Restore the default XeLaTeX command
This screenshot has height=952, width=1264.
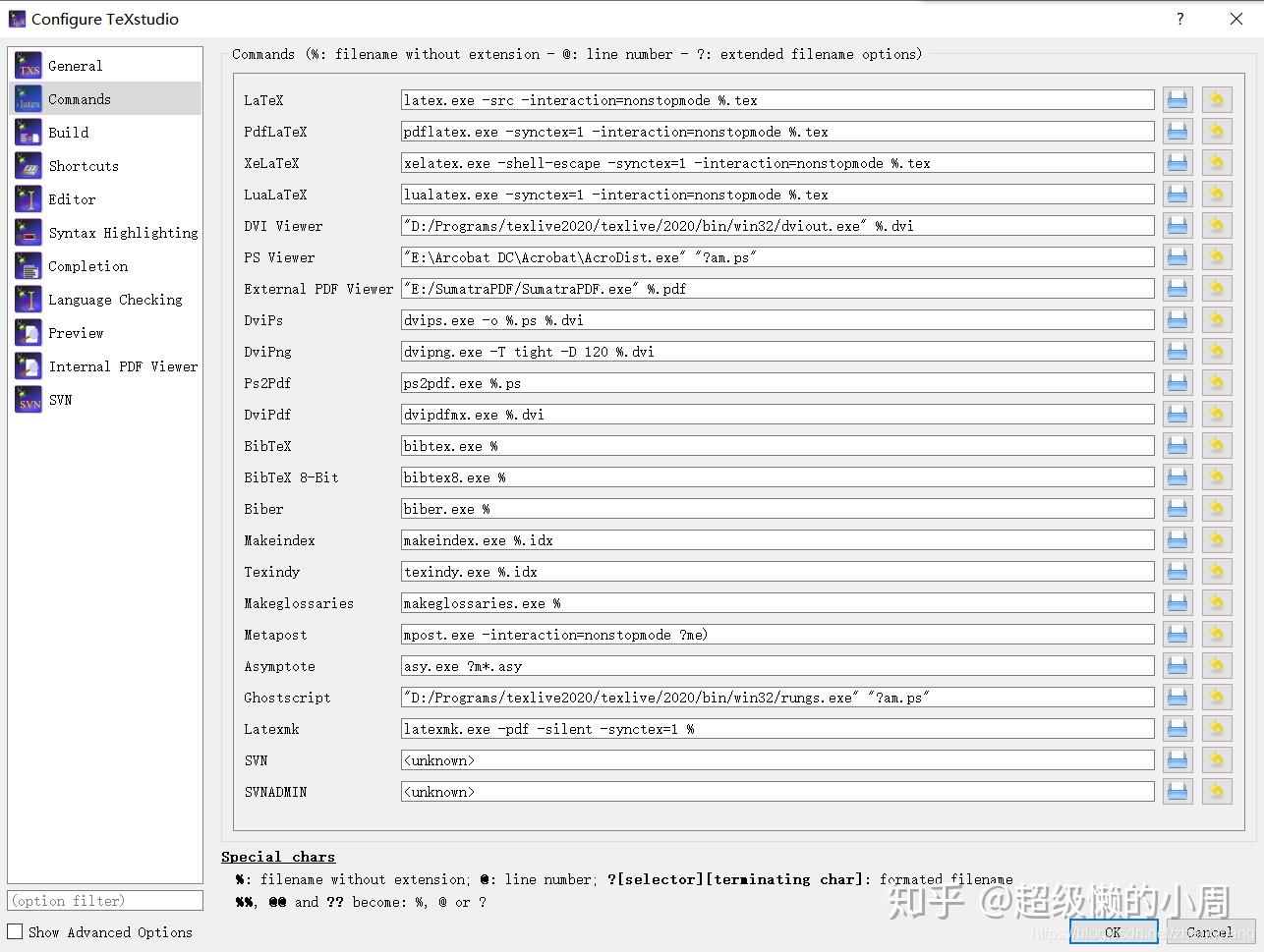tap(1217, 162)
